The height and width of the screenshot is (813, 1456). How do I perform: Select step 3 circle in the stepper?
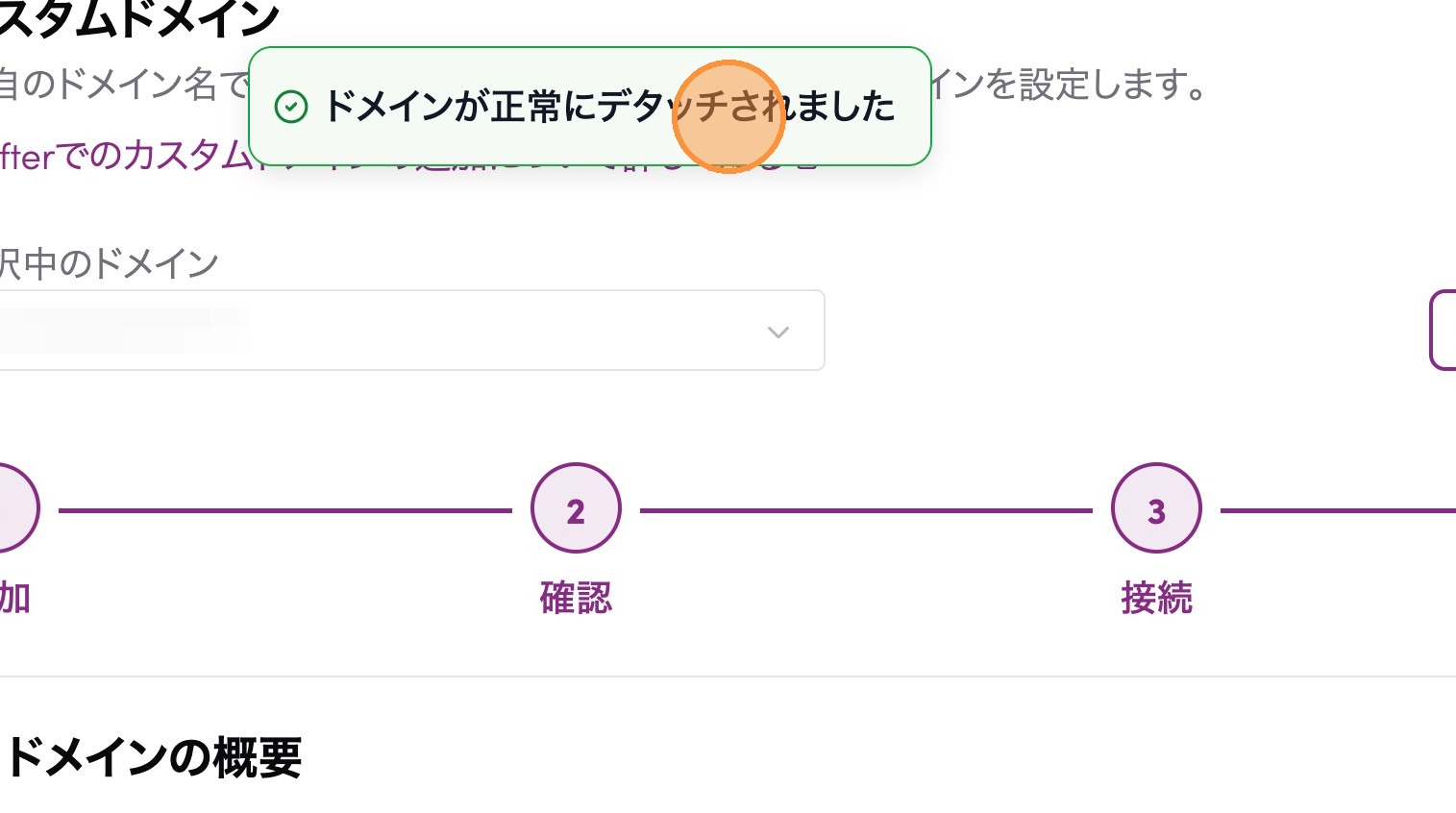(1156, 509)
